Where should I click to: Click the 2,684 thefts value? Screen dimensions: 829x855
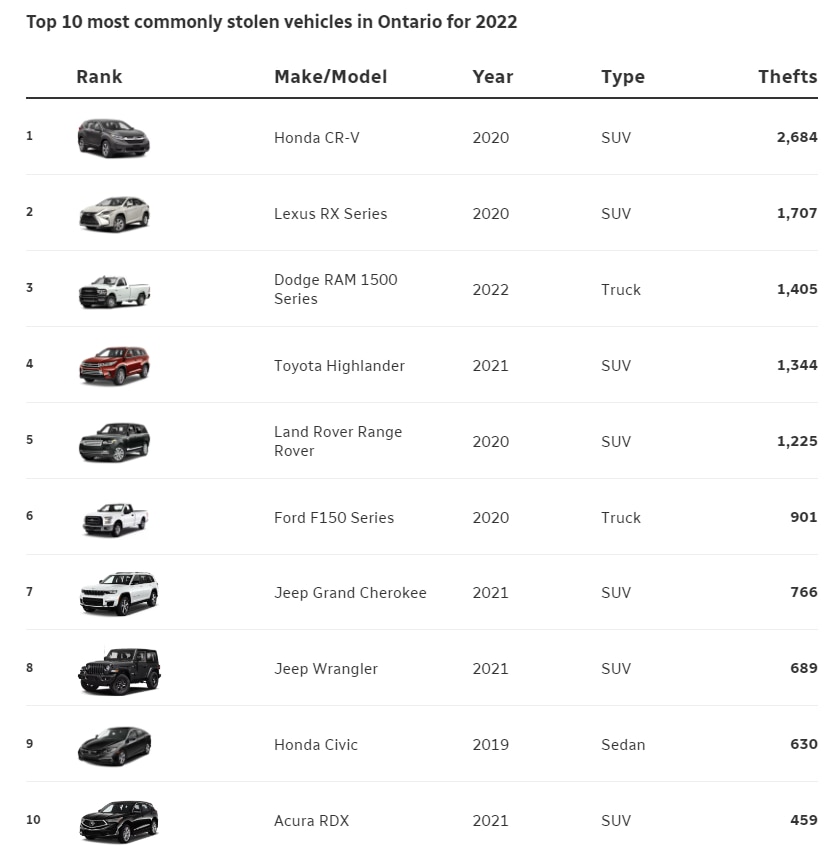(796, 138)
